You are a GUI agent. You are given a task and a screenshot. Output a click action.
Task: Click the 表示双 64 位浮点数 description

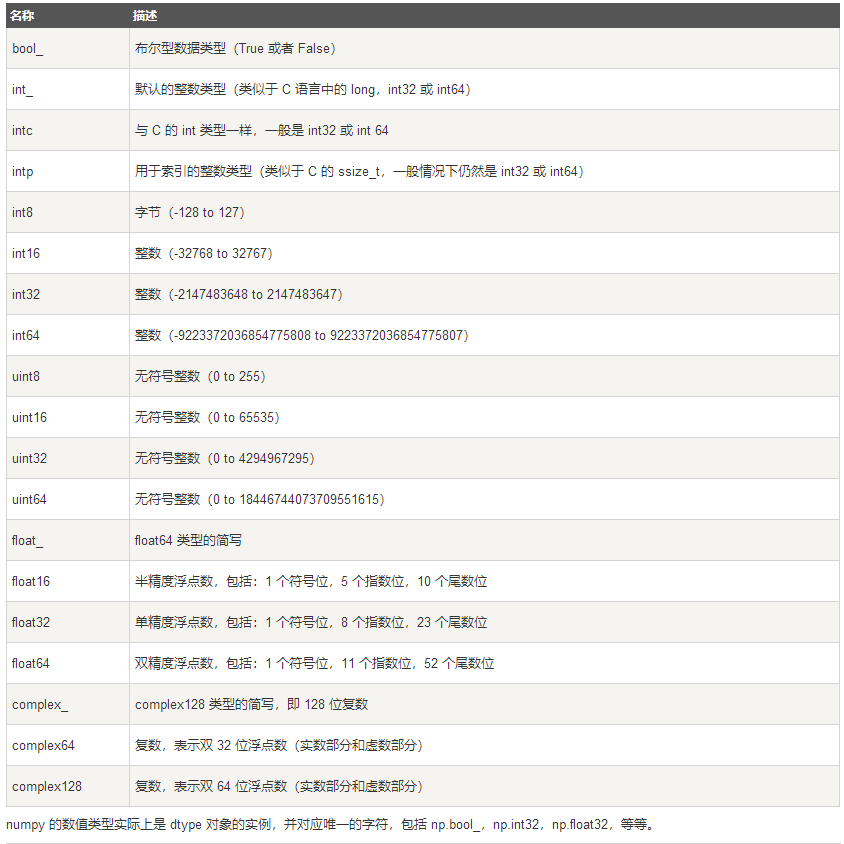tap(279, 786)
